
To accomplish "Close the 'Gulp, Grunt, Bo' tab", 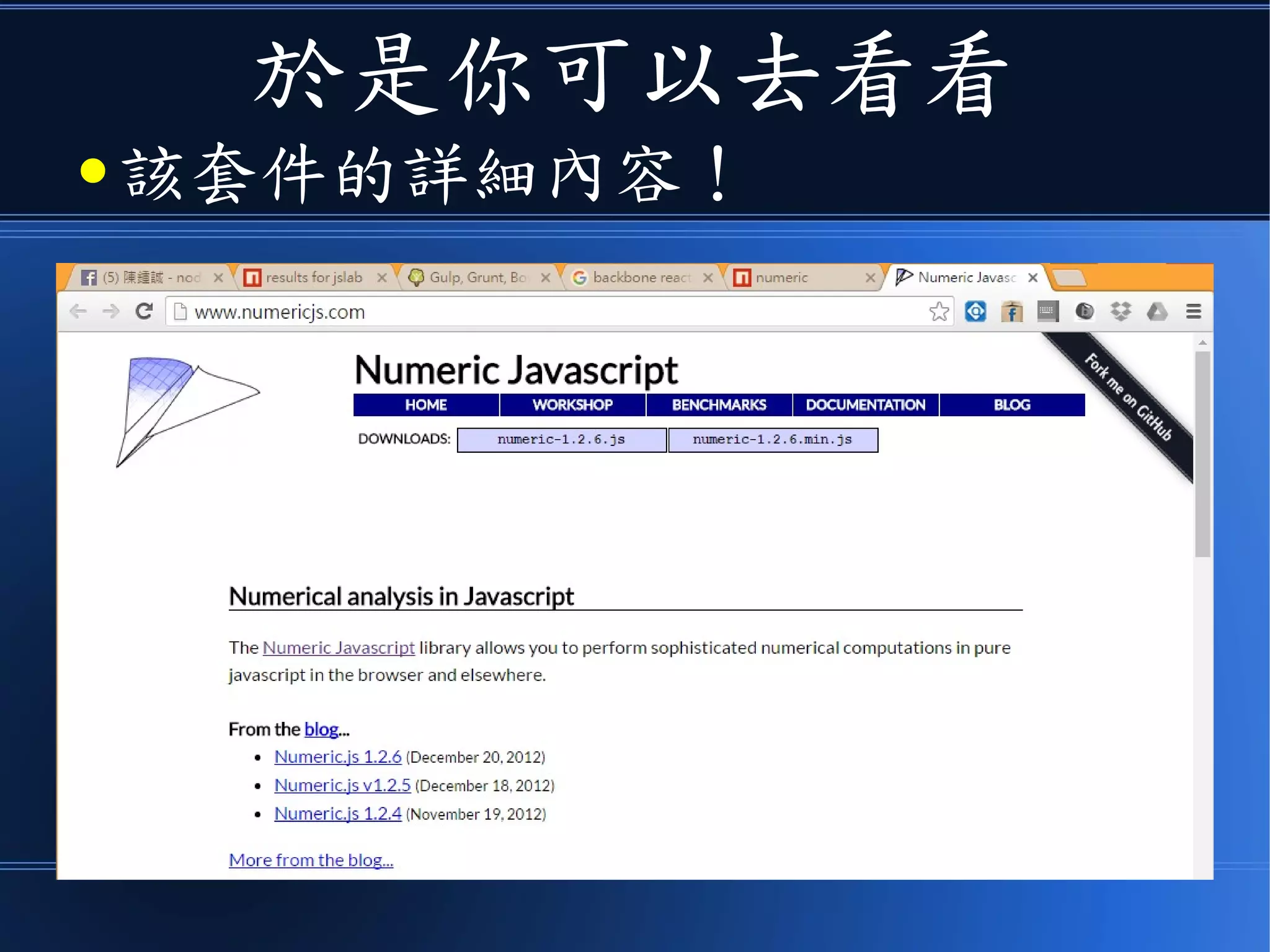I will tap(546, 278).
